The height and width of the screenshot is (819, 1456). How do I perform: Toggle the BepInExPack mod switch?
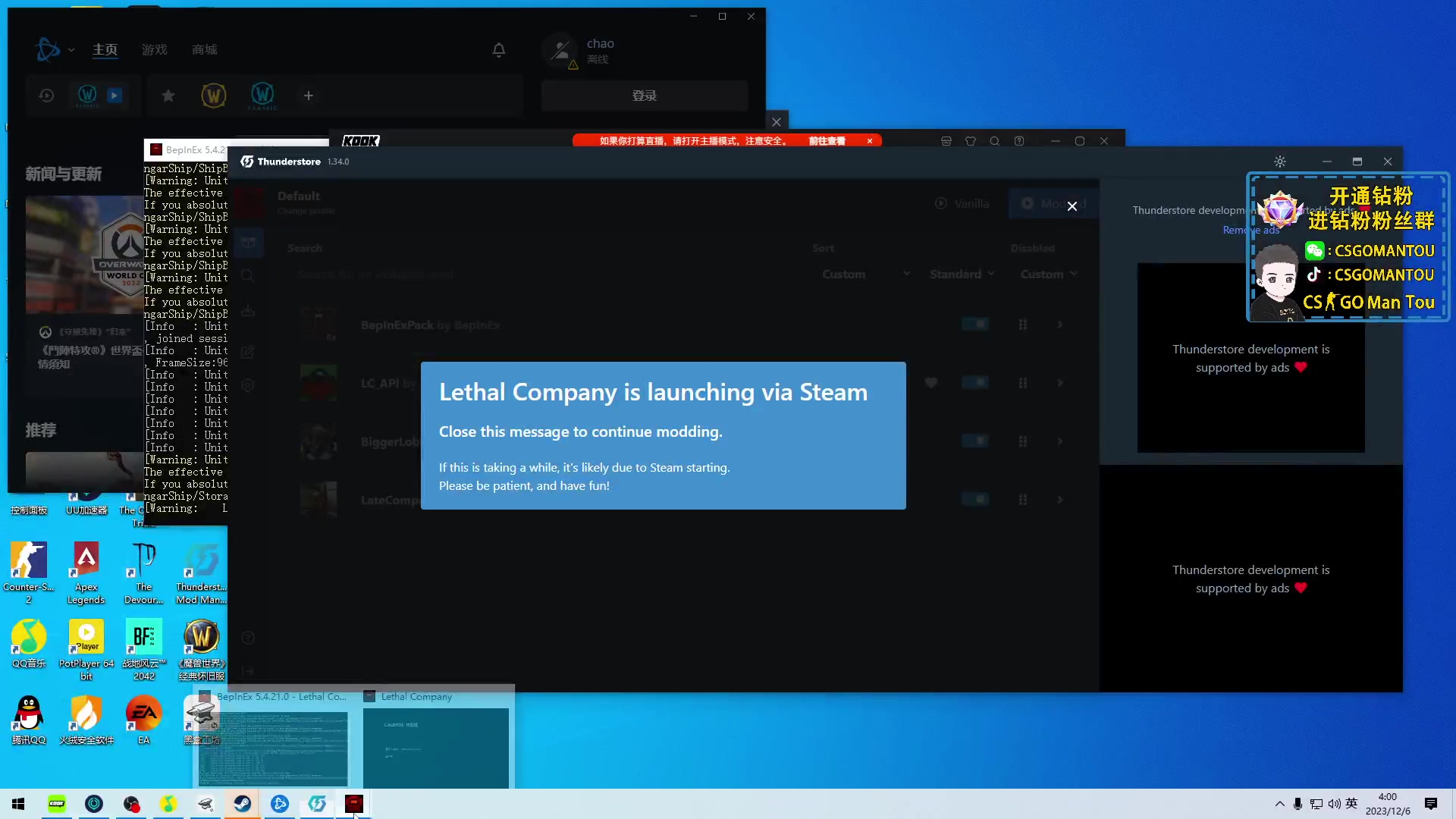coord(974,325)
